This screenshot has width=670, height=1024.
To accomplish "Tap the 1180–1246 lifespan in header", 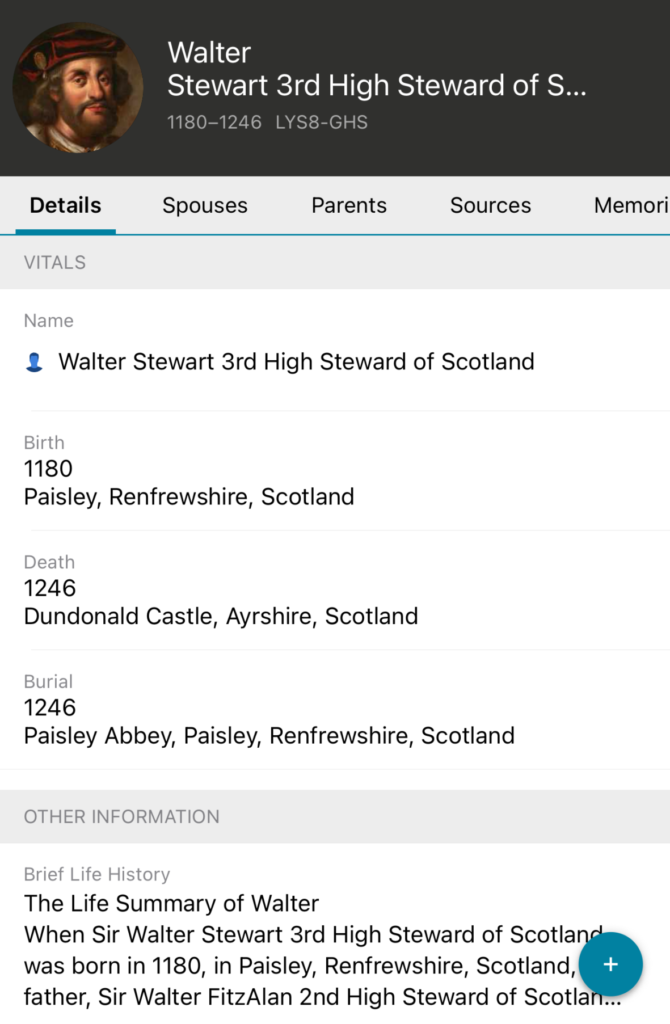I will tap(214, 123).
